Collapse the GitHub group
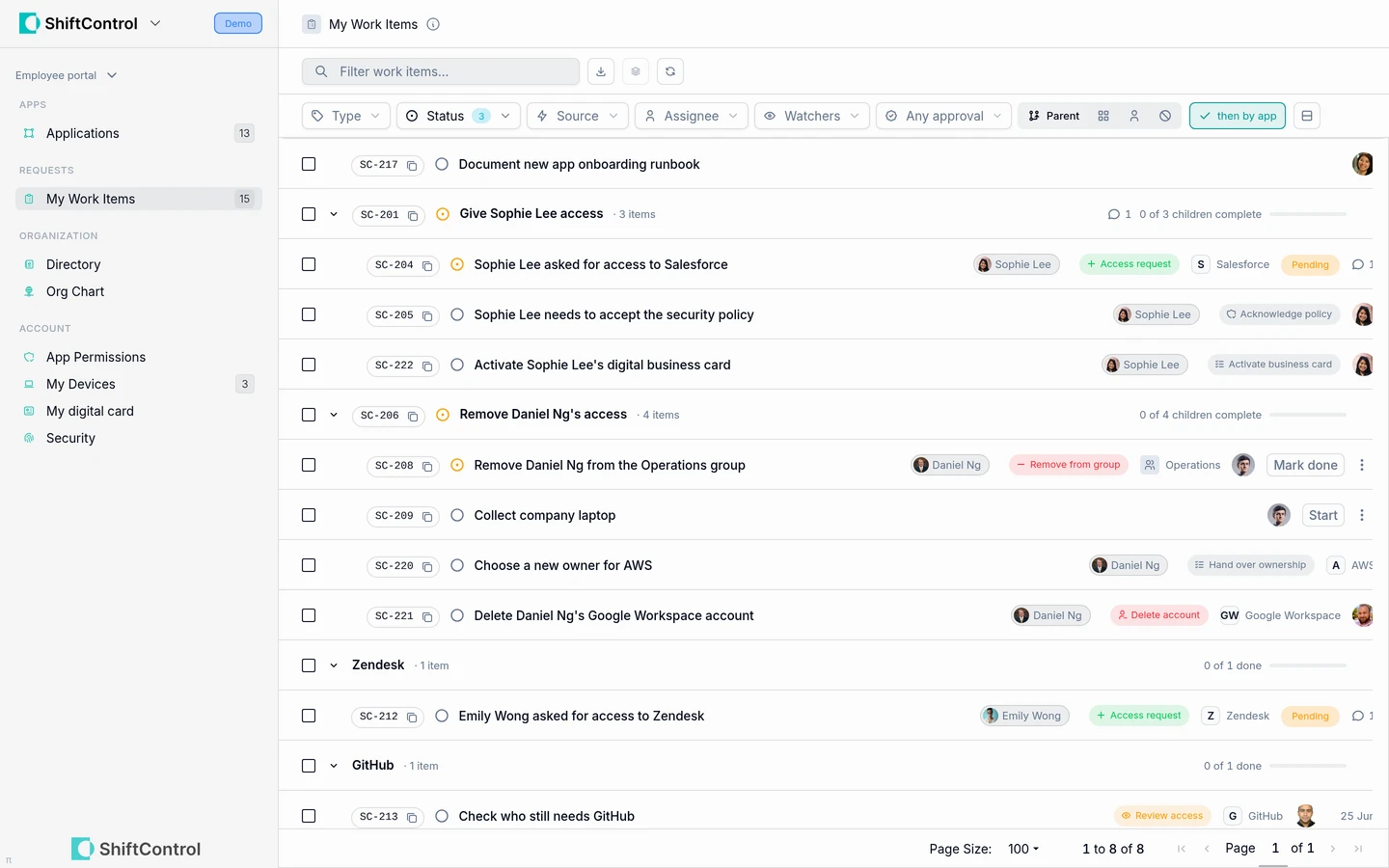 click(334, 766)
